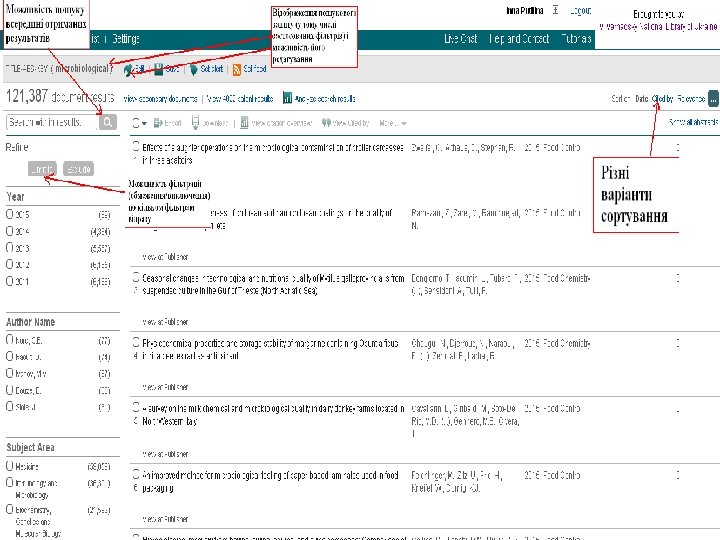Sort results by Date
Image resolution: width=720 pixels, height=540 pixels.
pos(641,99)
